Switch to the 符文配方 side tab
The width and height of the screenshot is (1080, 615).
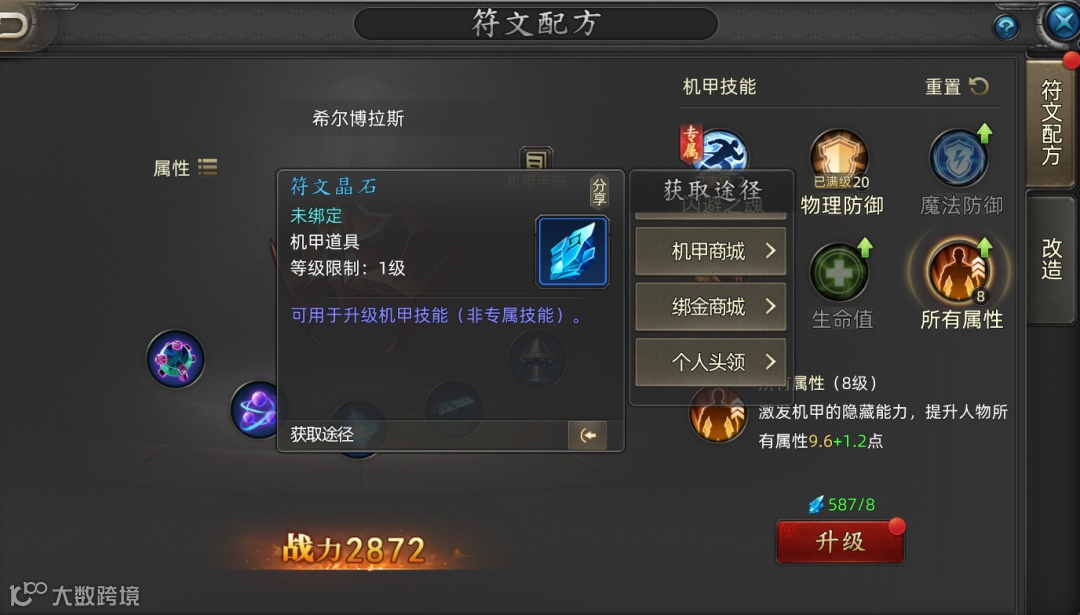(1050, 123)
